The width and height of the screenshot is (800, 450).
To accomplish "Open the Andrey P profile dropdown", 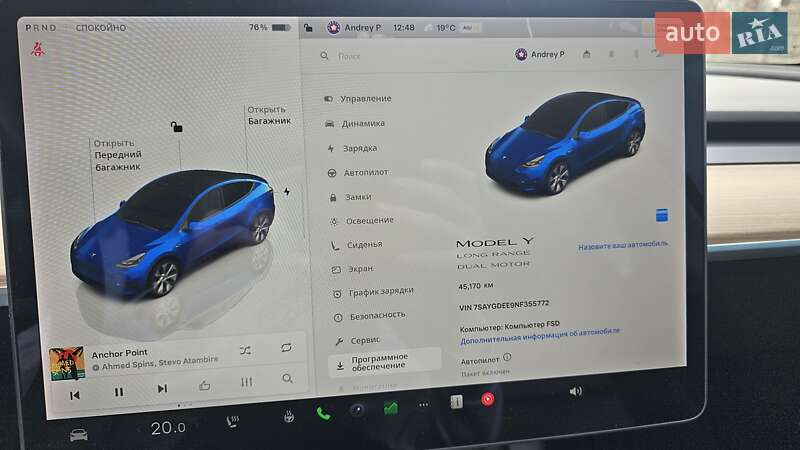I will [x=540, y=54].
